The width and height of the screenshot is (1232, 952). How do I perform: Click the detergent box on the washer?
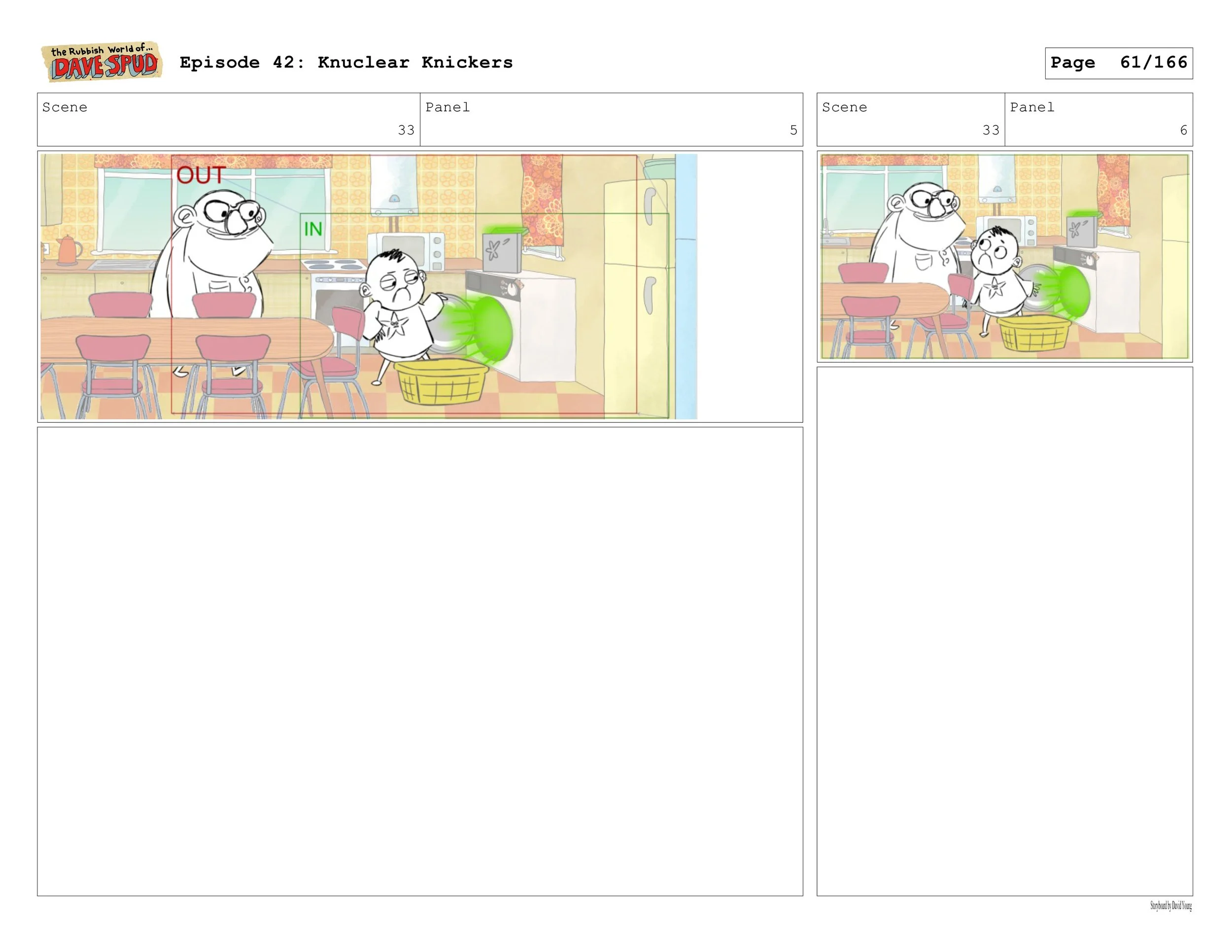pyautogui.click(x=502, y=250)
